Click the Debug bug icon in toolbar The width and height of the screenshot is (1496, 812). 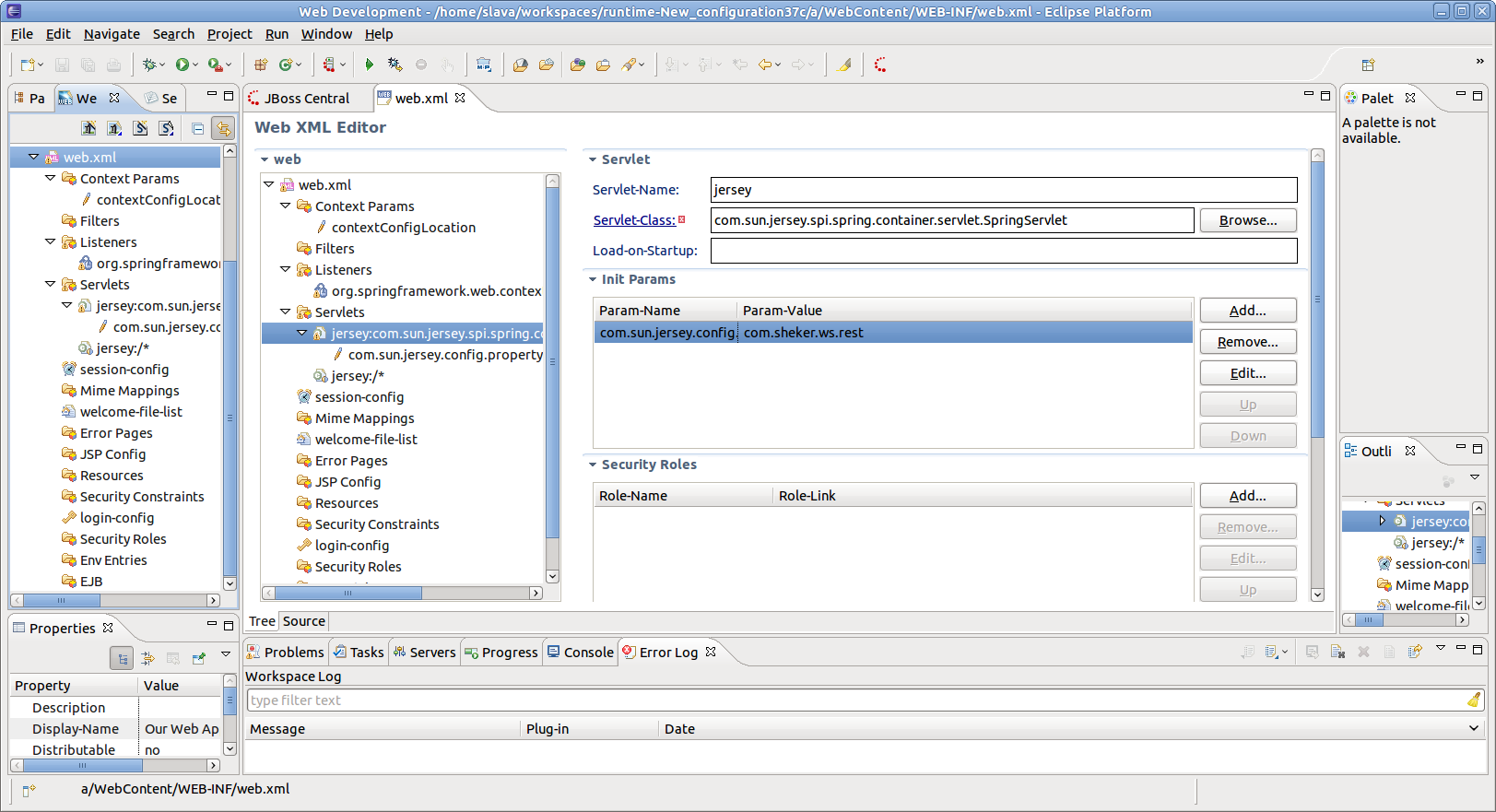point(149,65)
